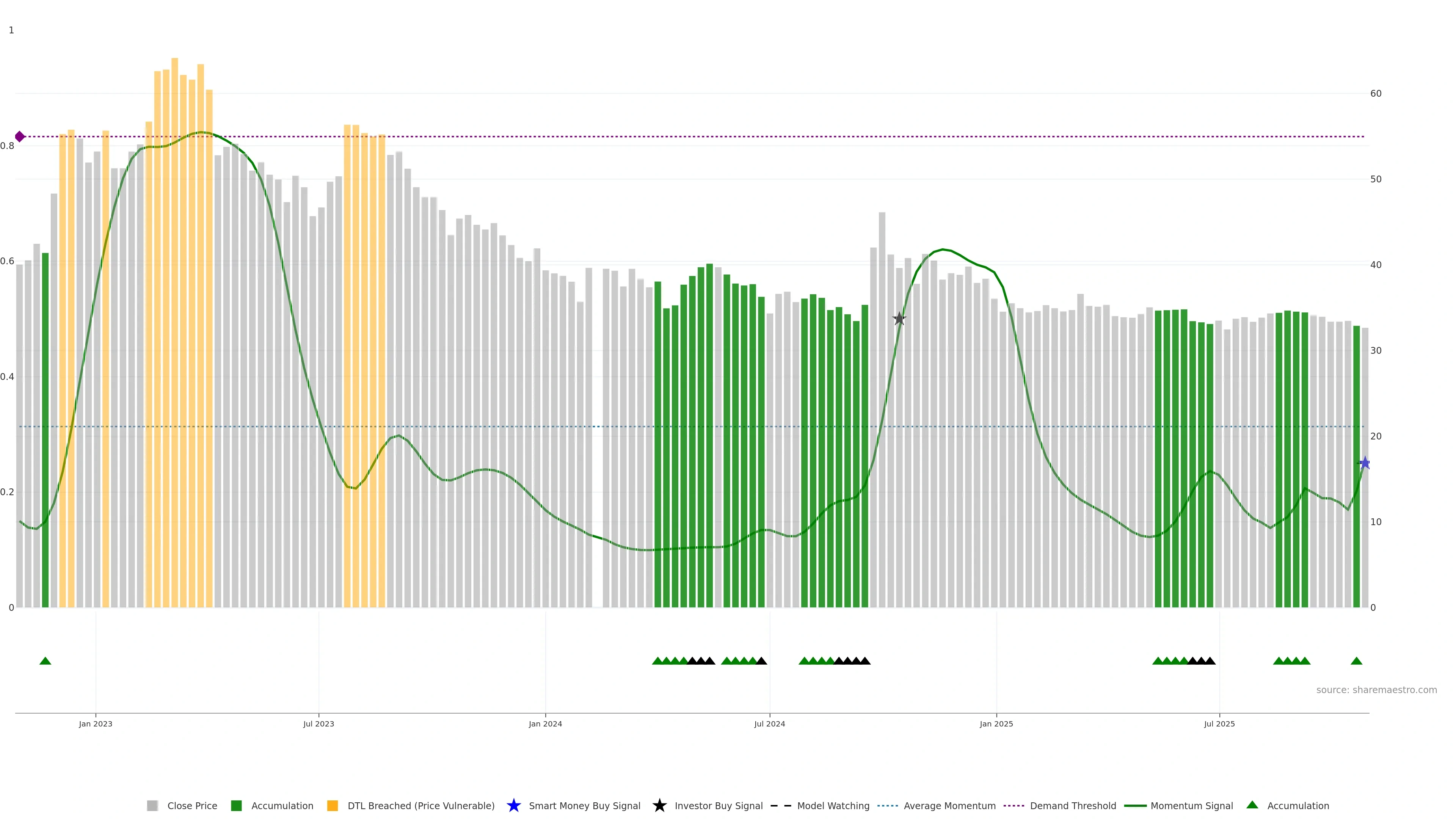Click the green Accumulation triangle legend icon
Image resolution: width=1456 pixels, height=819 pixels.
[x=1252, y=805]
